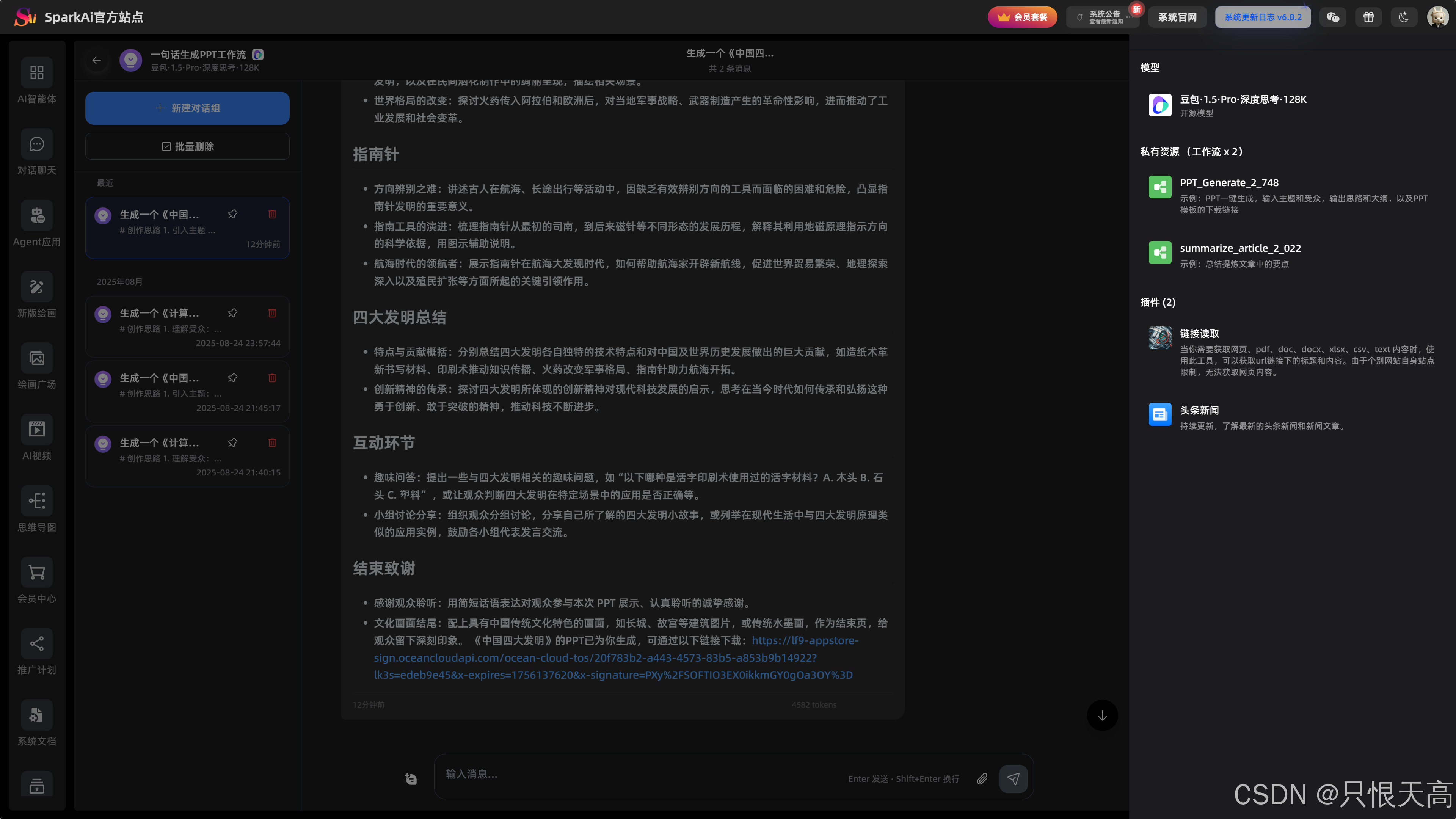This screenshot has height=819, width=1456.
Task: Click the gift icon in top bar
Action: coord(1368,17)
